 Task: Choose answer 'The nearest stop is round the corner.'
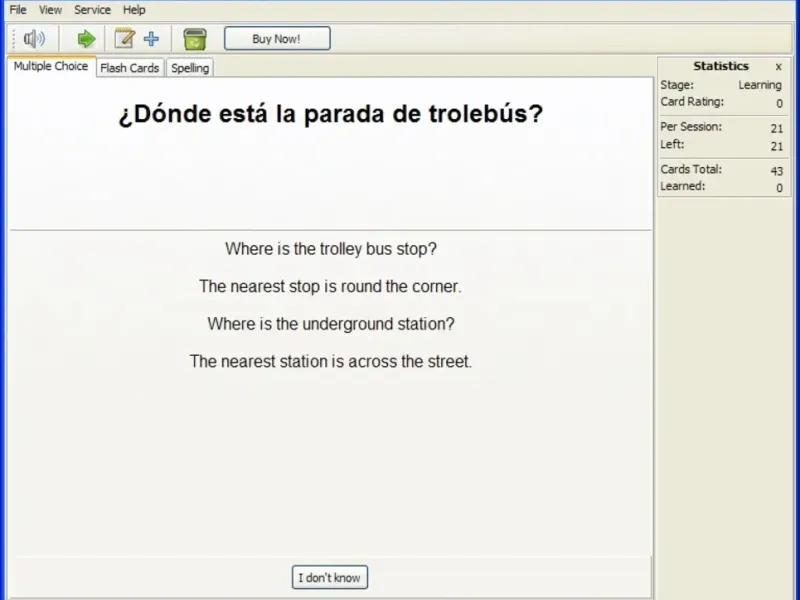(x=330, y=286)
